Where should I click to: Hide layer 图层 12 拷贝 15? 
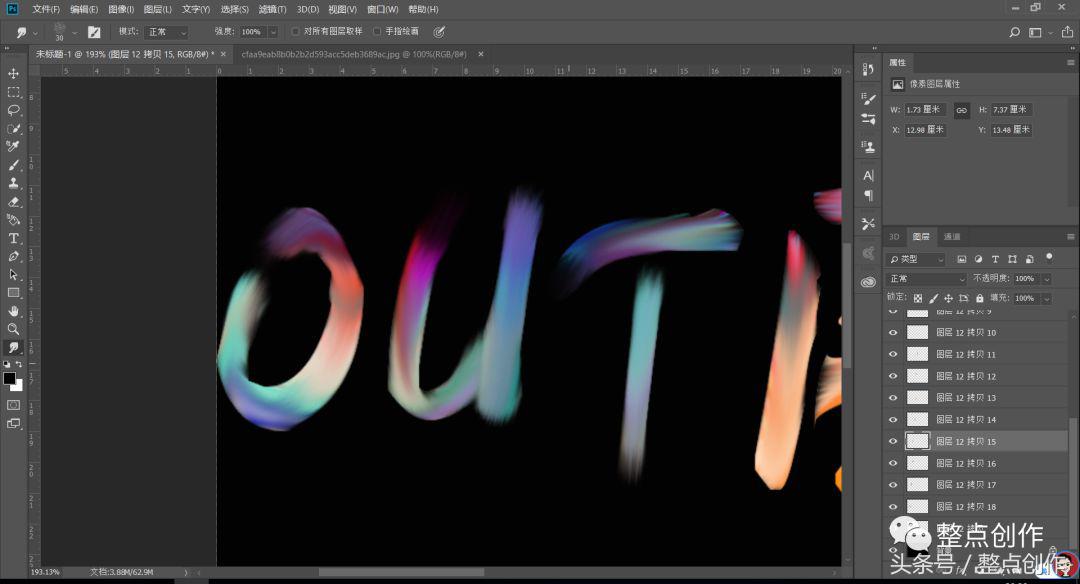pyautogui.click(x=893, y=441)
